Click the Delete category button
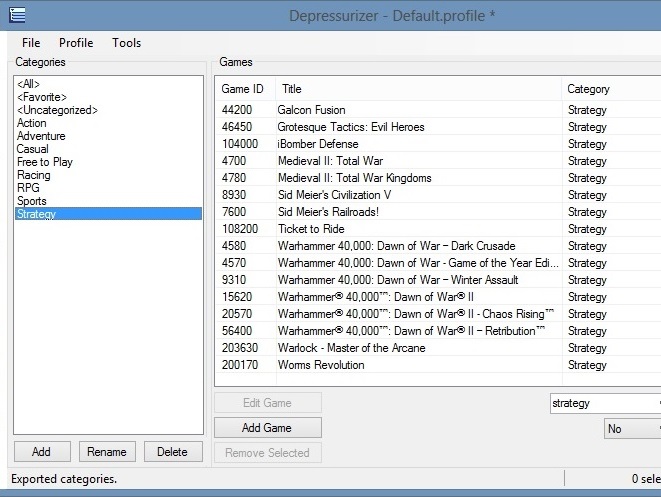The image size is (661, 497). click(173, 451)
